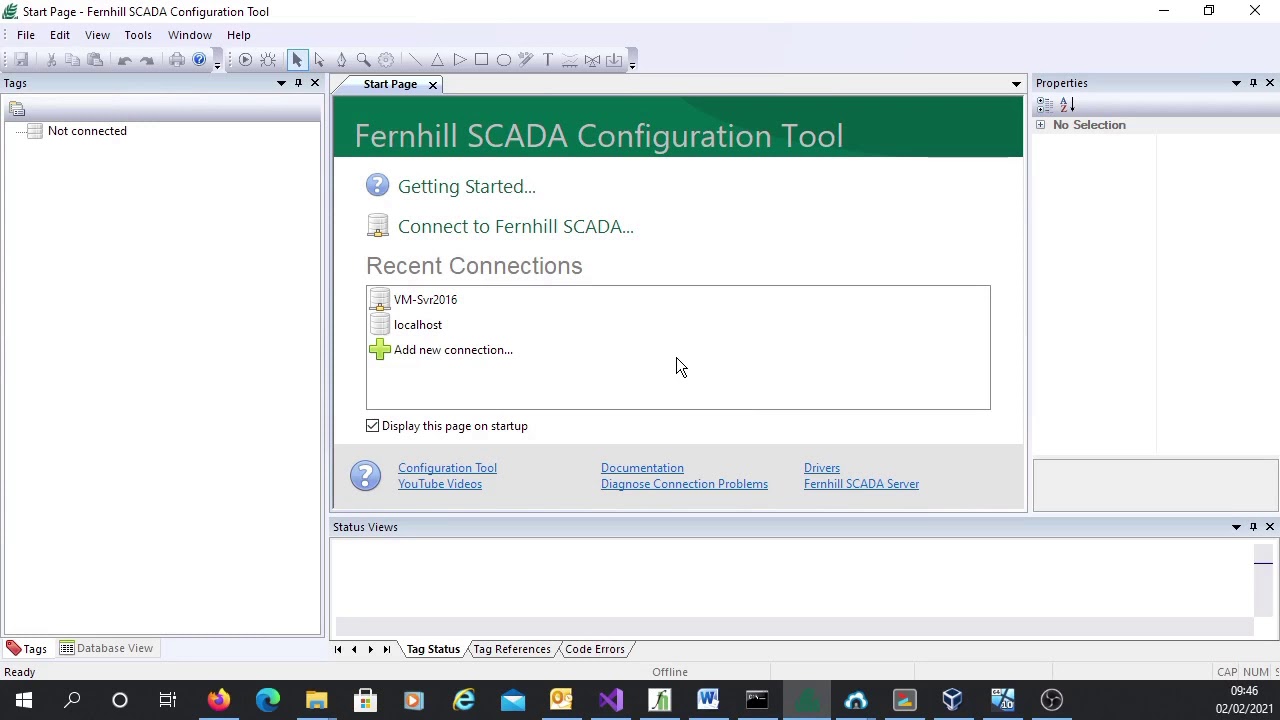Open the Tools menu
The image size is (1280, 720).
pyautogui.click(x=138, y=35)
